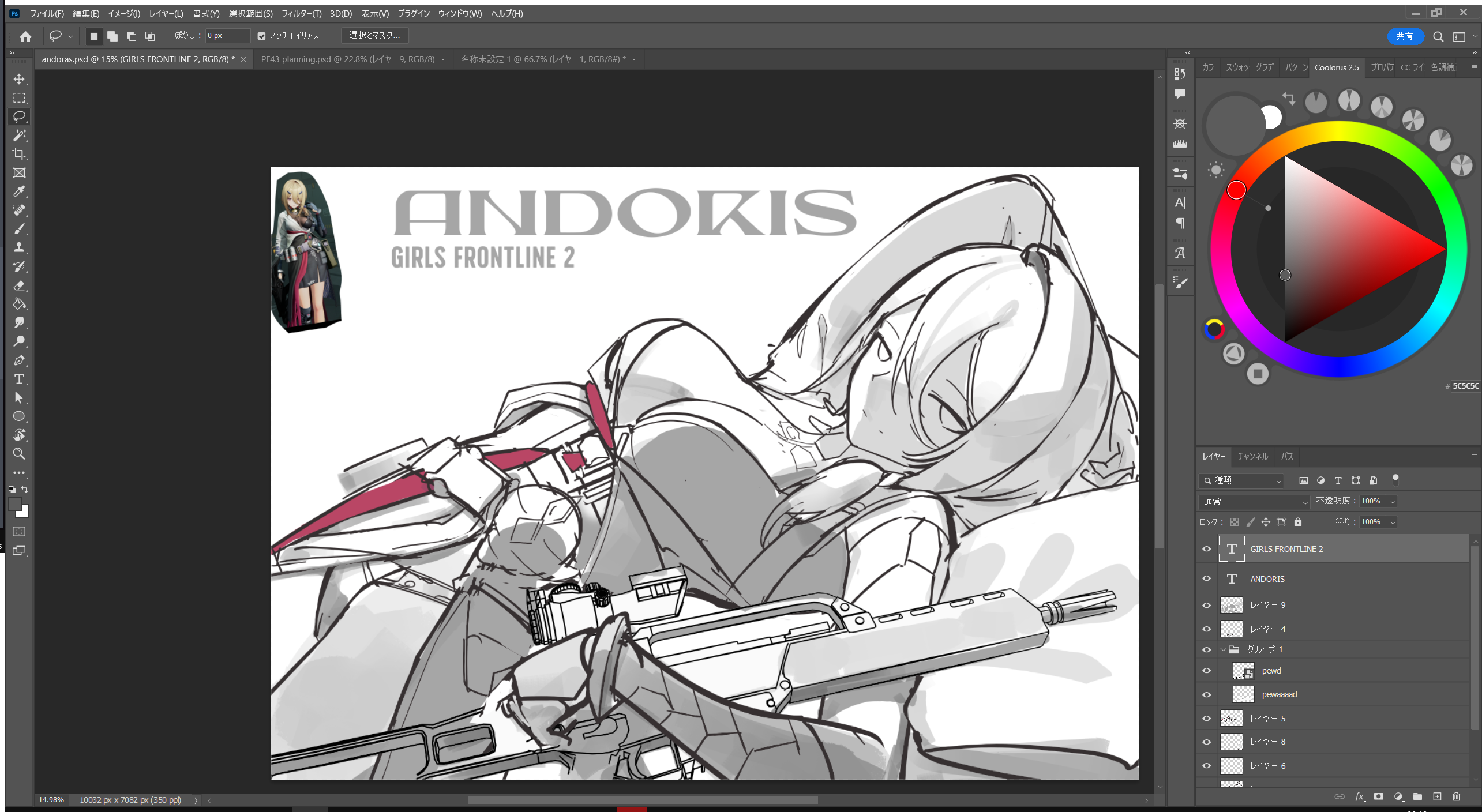The width and height of the screenshot is (1482, 812).
Task: Select the Lasso tool in toolbar
Action: tap(19, 116)
